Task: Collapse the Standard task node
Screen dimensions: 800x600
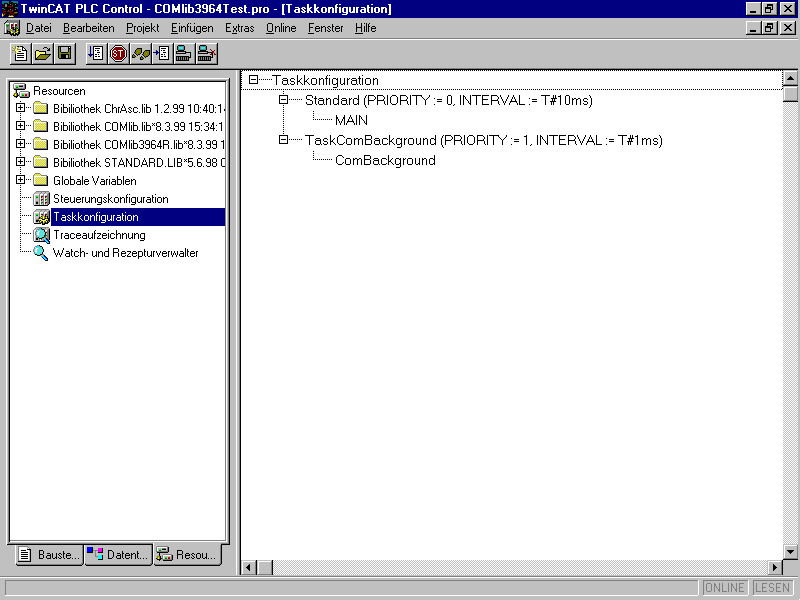Action: pyautogui.click(x=284, y=100)
